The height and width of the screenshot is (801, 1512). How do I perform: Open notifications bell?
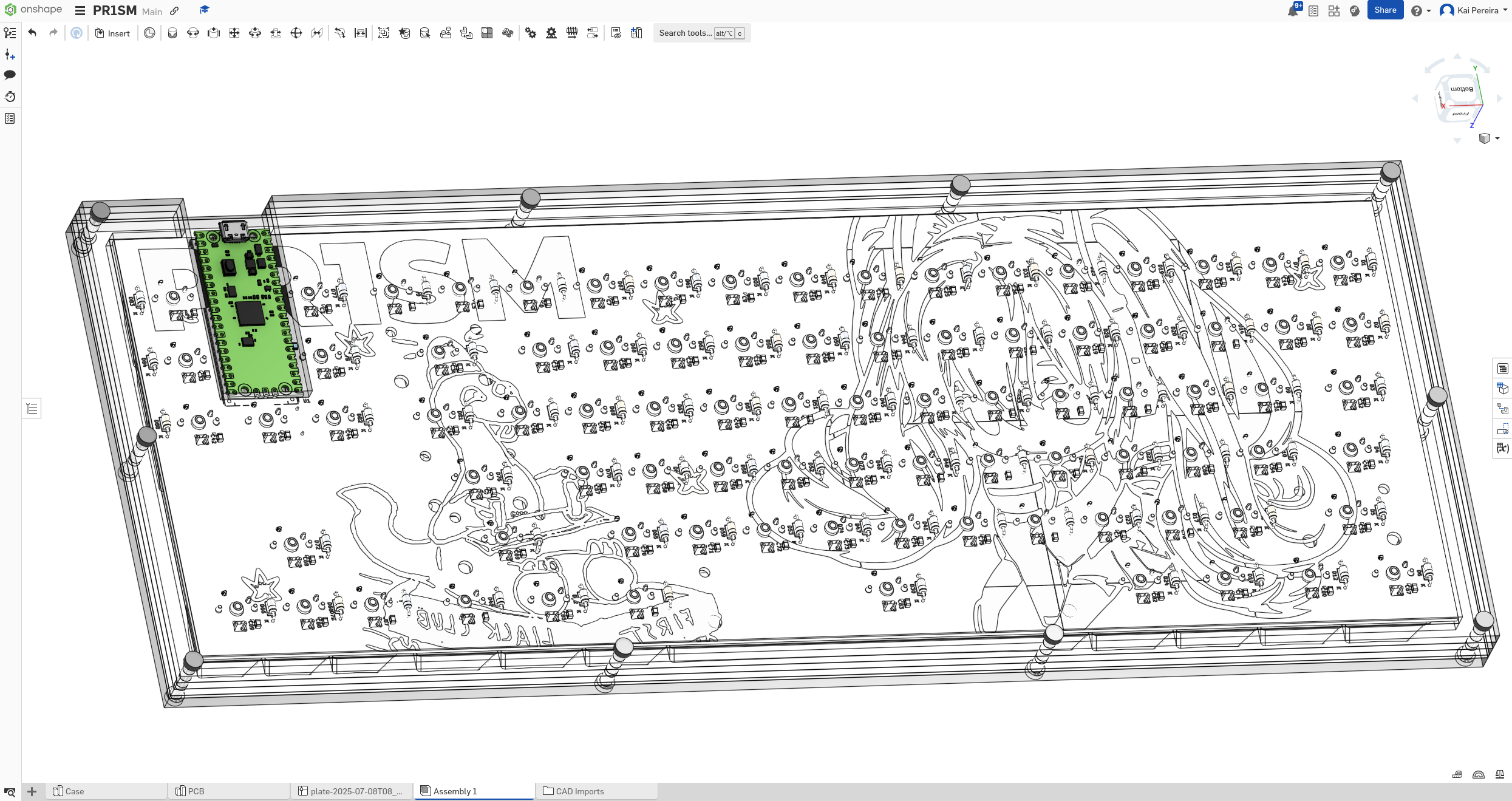coord(1293,11)
